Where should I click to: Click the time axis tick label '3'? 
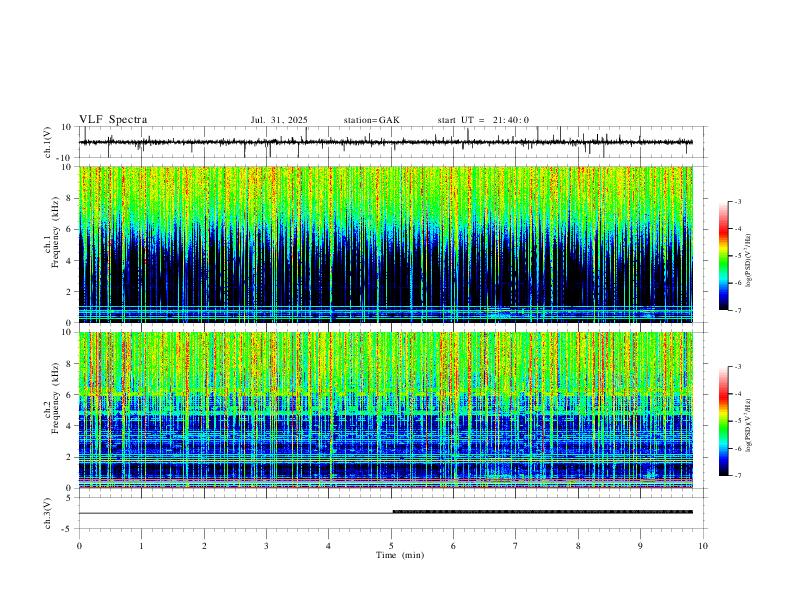266,546
